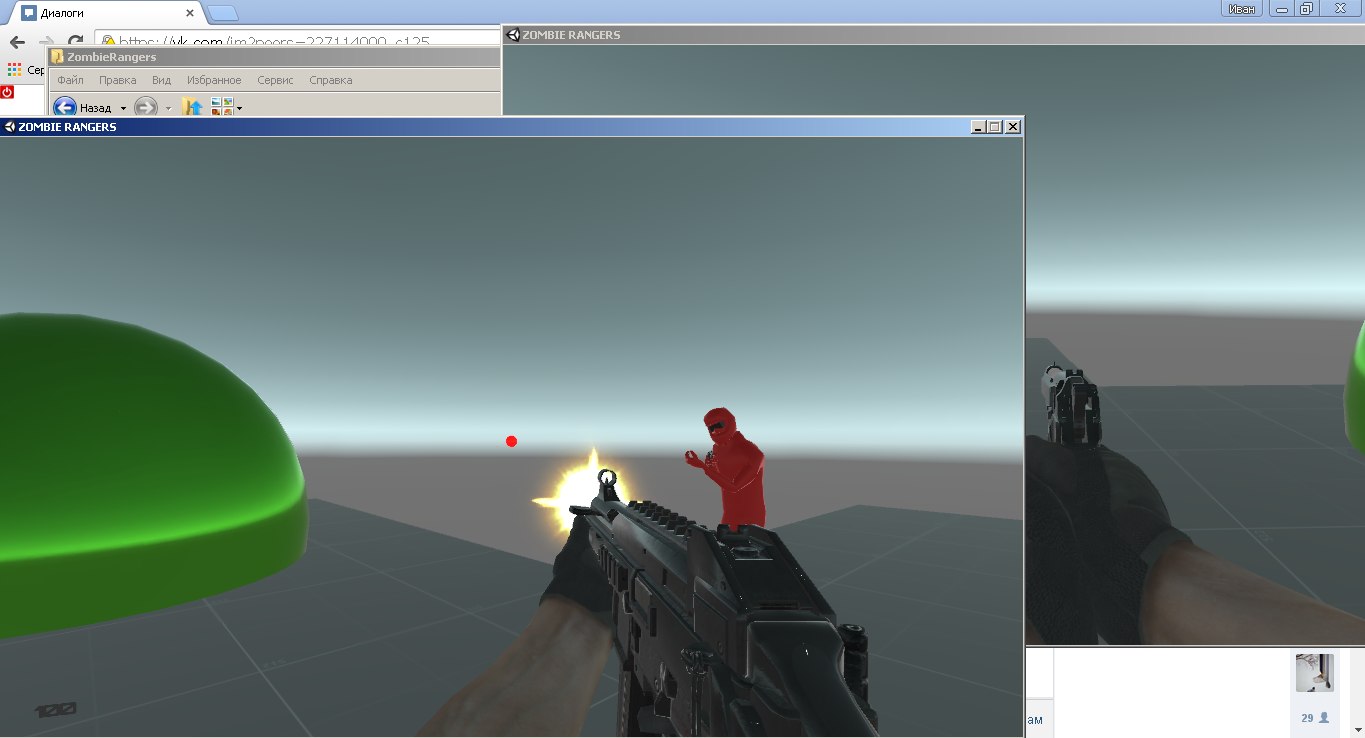The width and height of the screenshot is (1365, 738).
Task: Open the folder views icon in explorer
Action: click(x=222, y=107)
